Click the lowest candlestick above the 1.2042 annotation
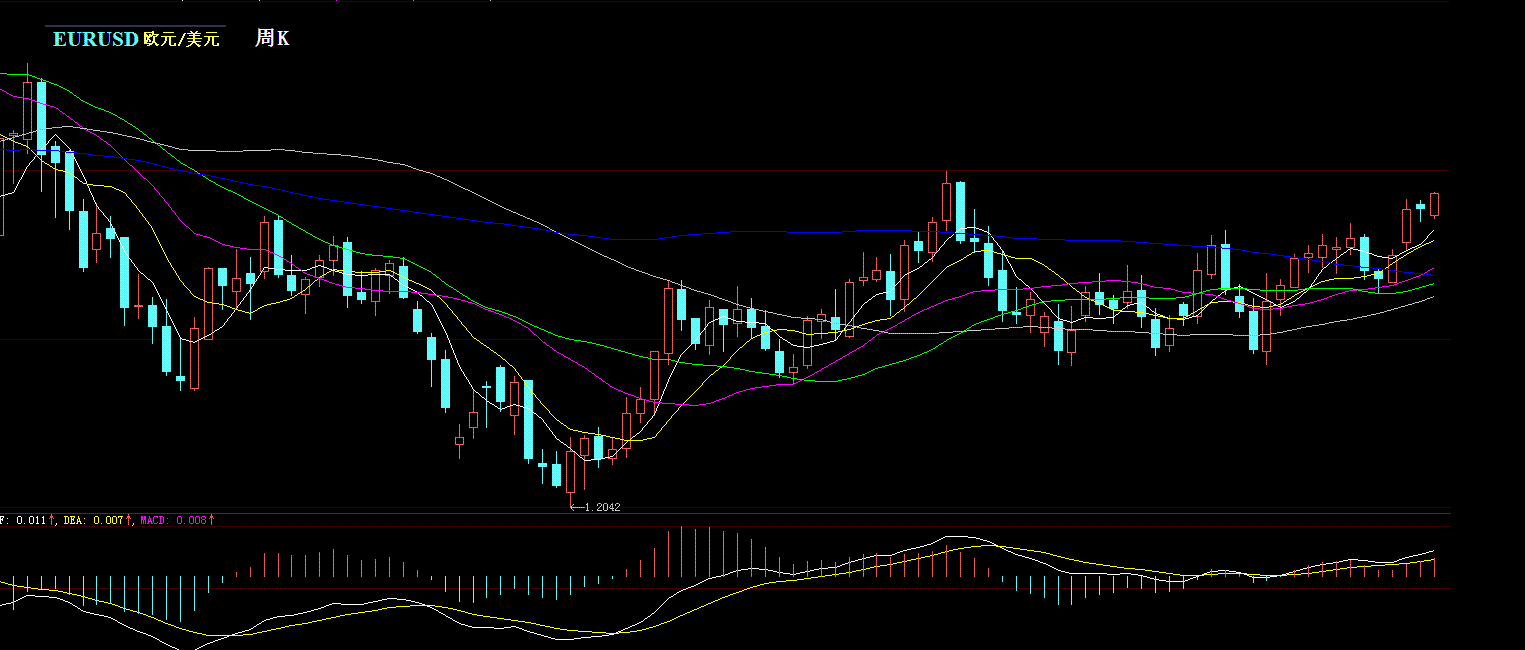 570,470
